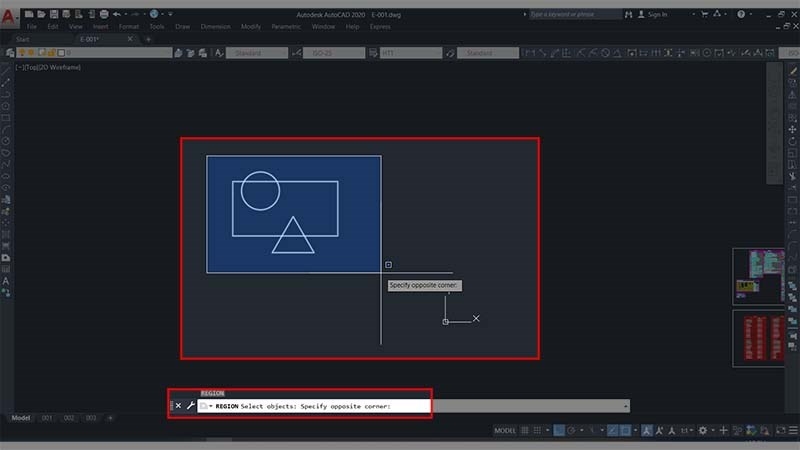This screenshot has height=450, width=800.
Task: Open the Standard multileader style dropdown
Action: 488,53
